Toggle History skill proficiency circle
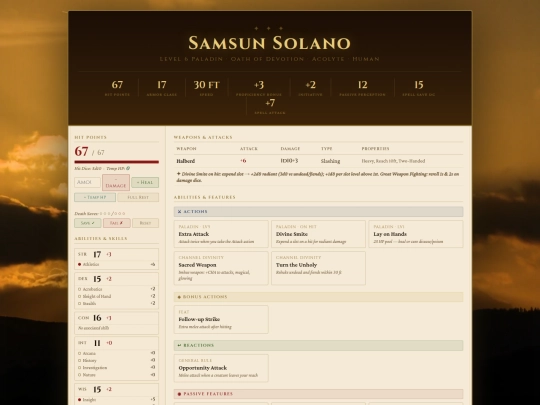Viewport: 540px width, 405px height. (x=80, y=361)
